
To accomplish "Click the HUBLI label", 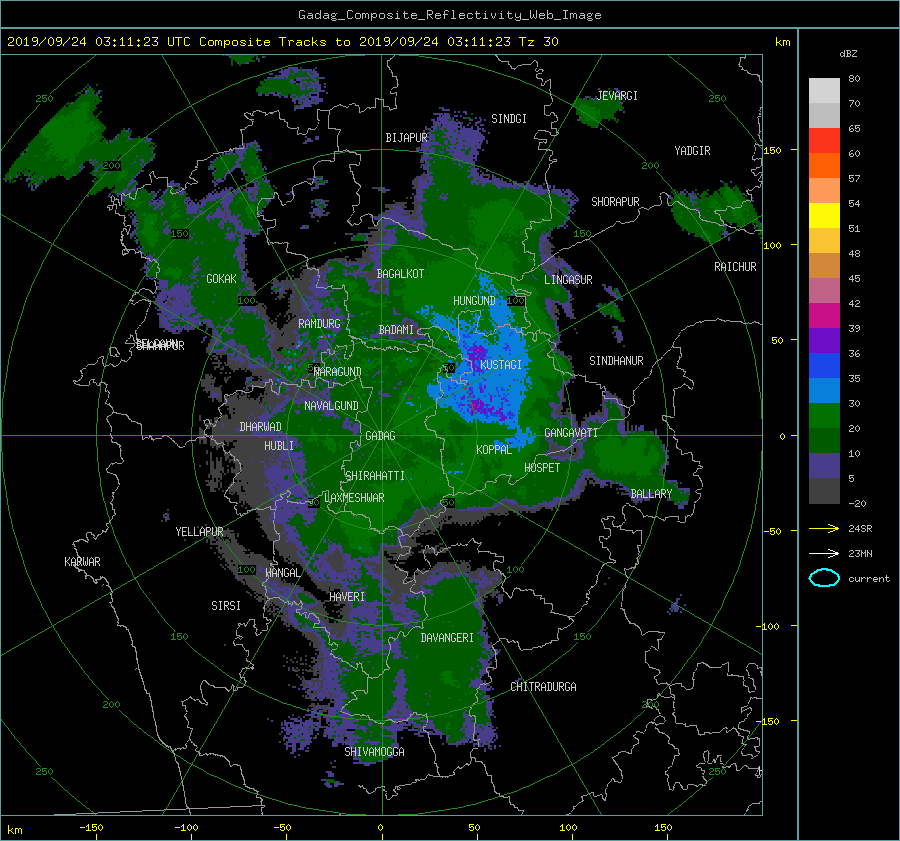I will coord(279,445).
